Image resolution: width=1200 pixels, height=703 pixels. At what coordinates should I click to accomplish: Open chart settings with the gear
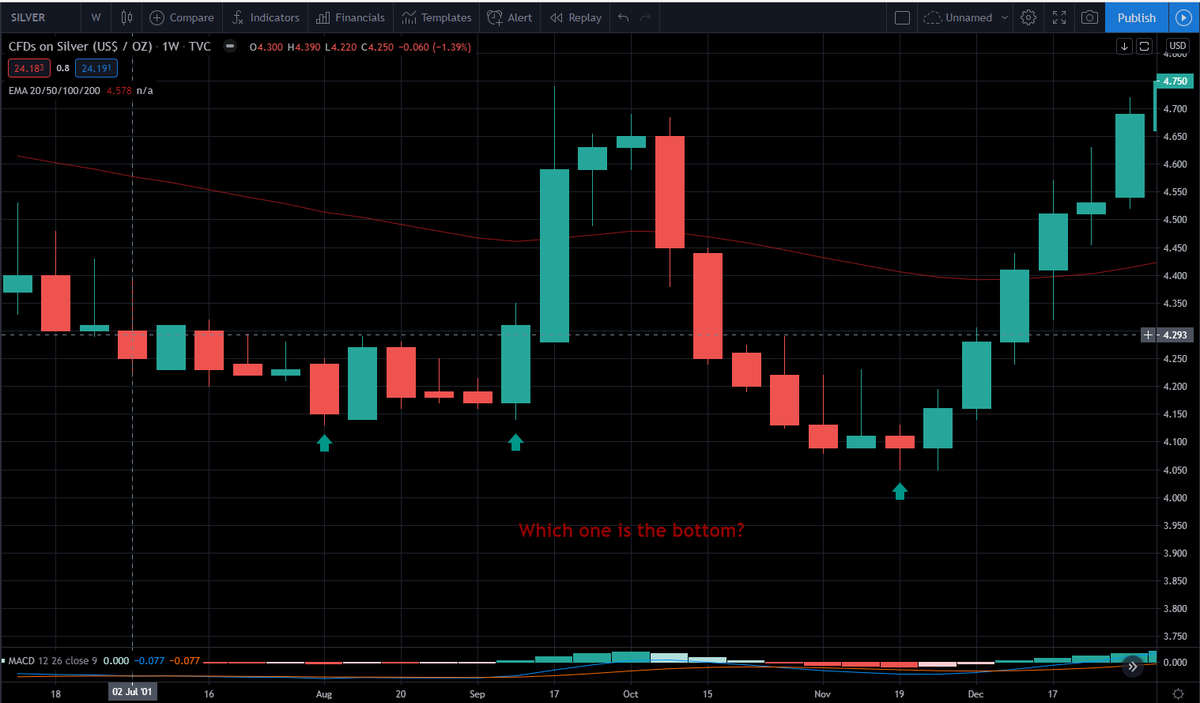coord(1028,17)
